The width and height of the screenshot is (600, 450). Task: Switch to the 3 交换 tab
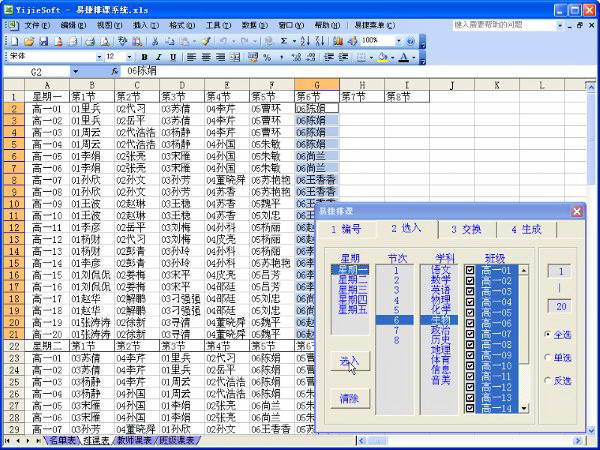pos(467,229)
